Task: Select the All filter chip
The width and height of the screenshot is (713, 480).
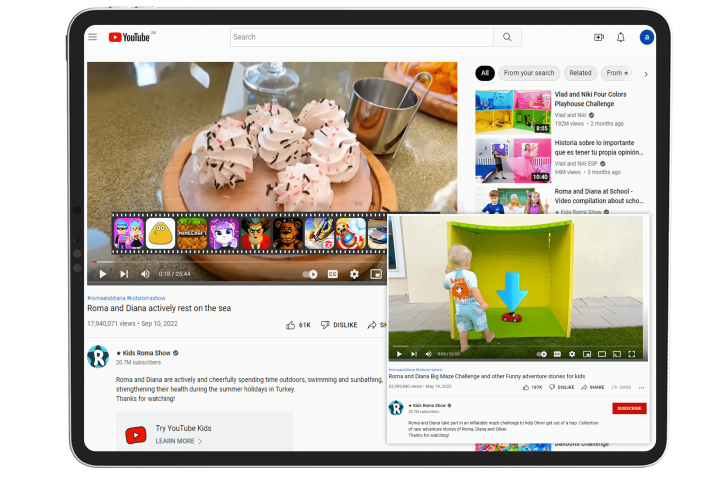Action: coord(485,73)
